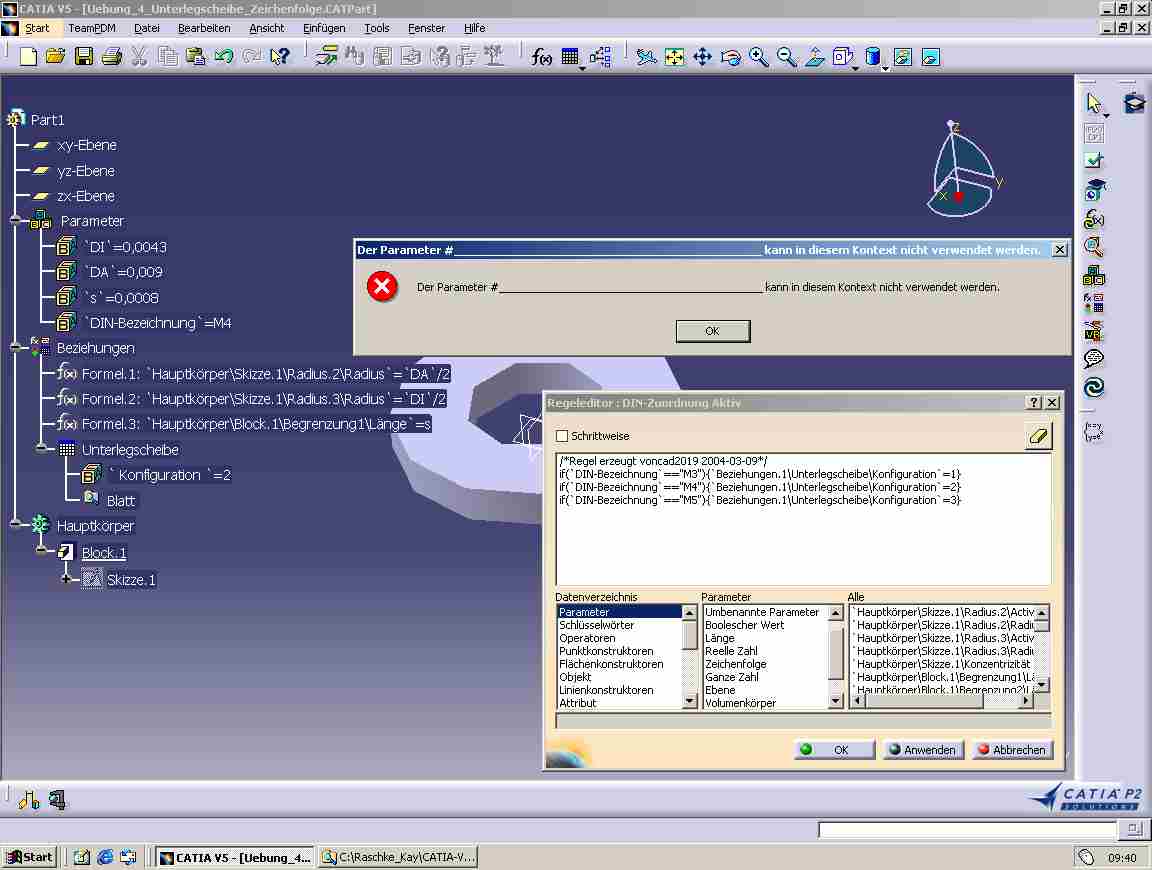Click the Fit All In view icon
Viewport: 1152px width, 870px height.
(x=674, y=57)
